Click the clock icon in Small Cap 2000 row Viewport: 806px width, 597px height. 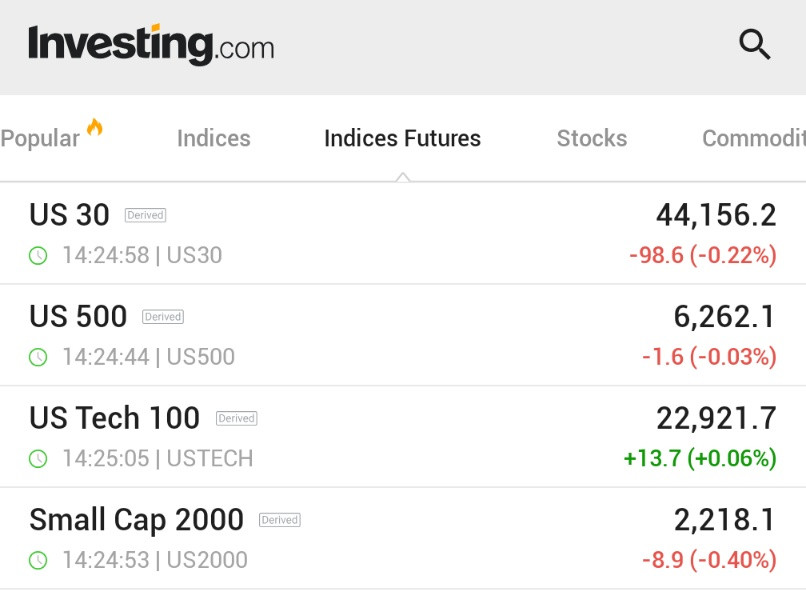pyautogui.click(x=38, y=560)
